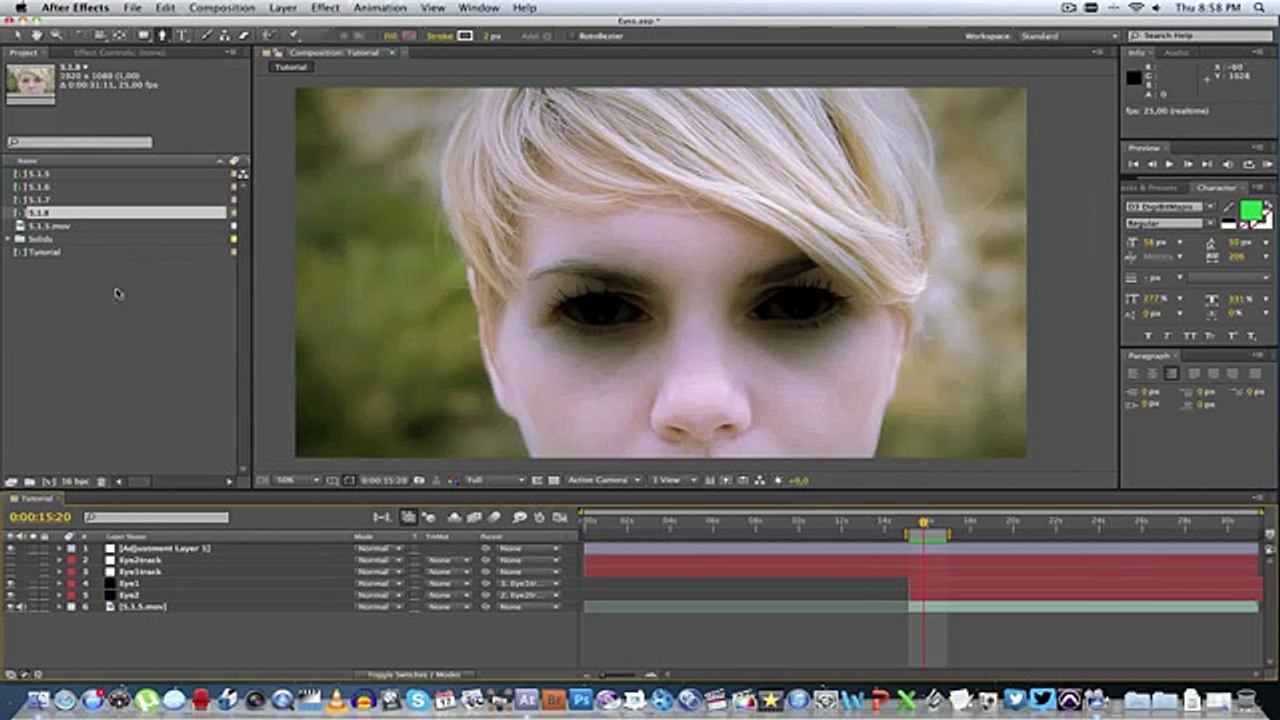This screenshot has width=1280, height=720.
Task: Open the Paragraph panel tab
Action: [1149, 355]
